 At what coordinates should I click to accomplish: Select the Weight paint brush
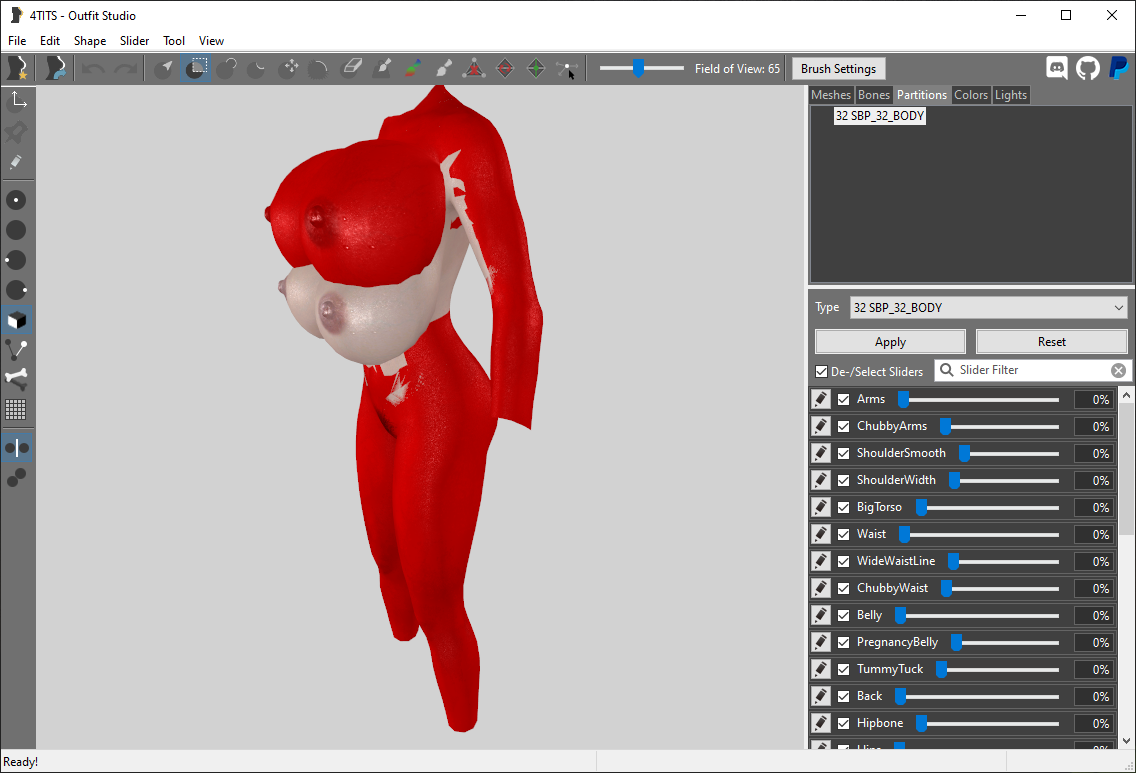point(382,69)
